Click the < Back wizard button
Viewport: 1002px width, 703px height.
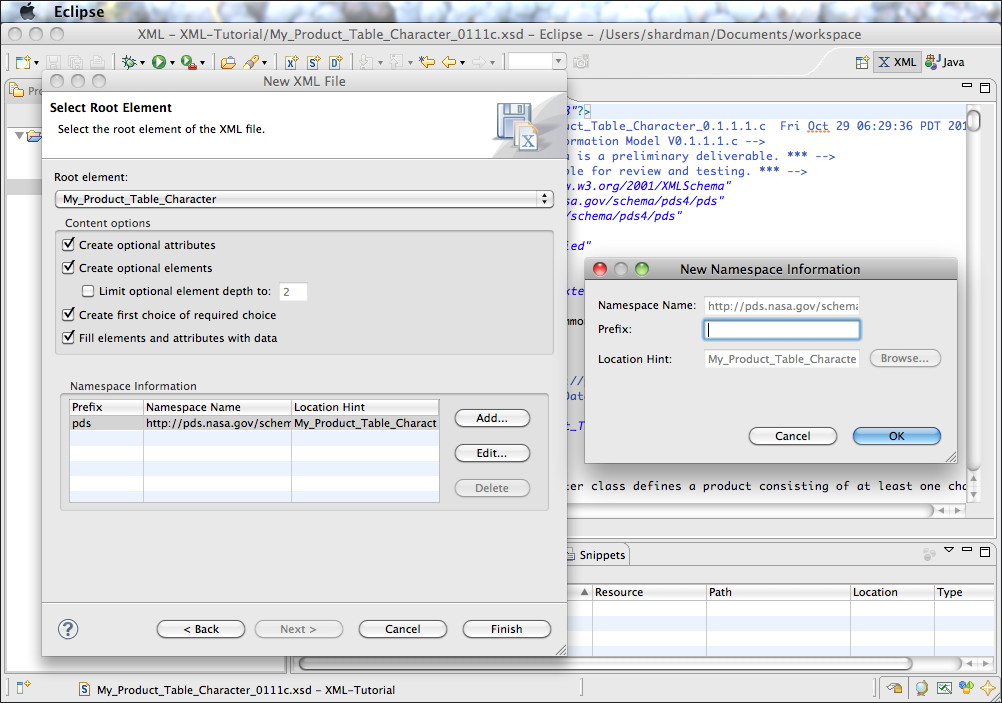[x=201, y=629]
